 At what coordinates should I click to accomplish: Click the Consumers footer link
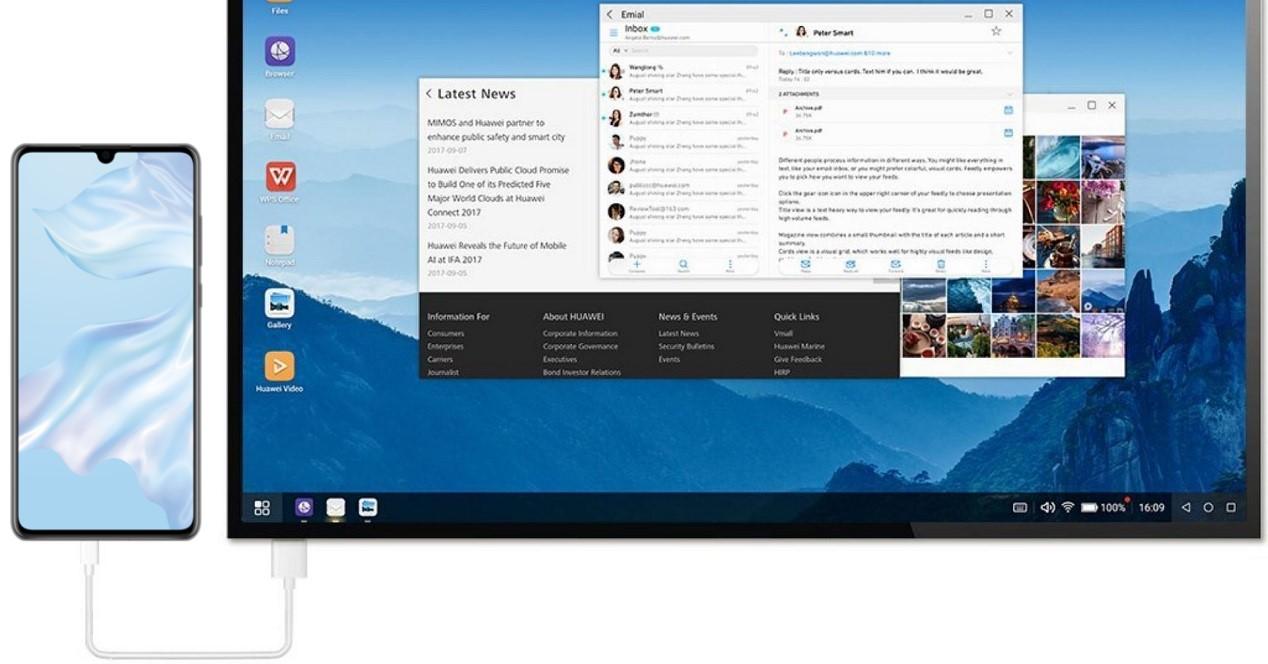(445, 333)
